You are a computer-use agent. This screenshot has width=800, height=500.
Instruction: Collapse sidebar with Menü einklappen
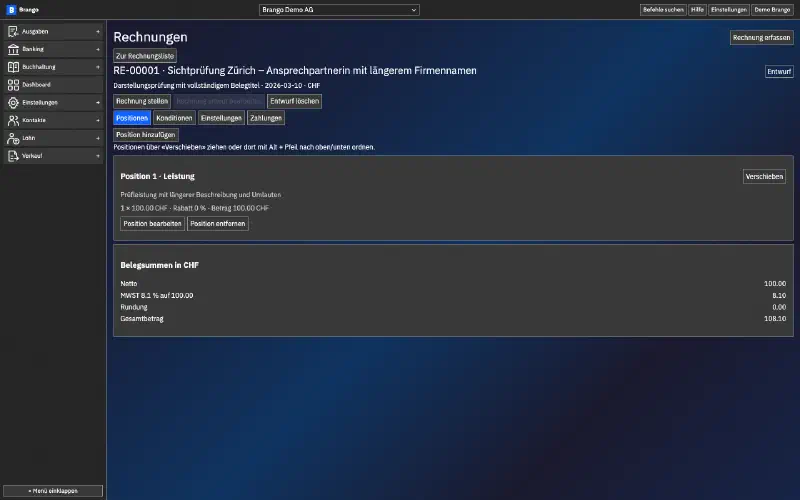53,491
